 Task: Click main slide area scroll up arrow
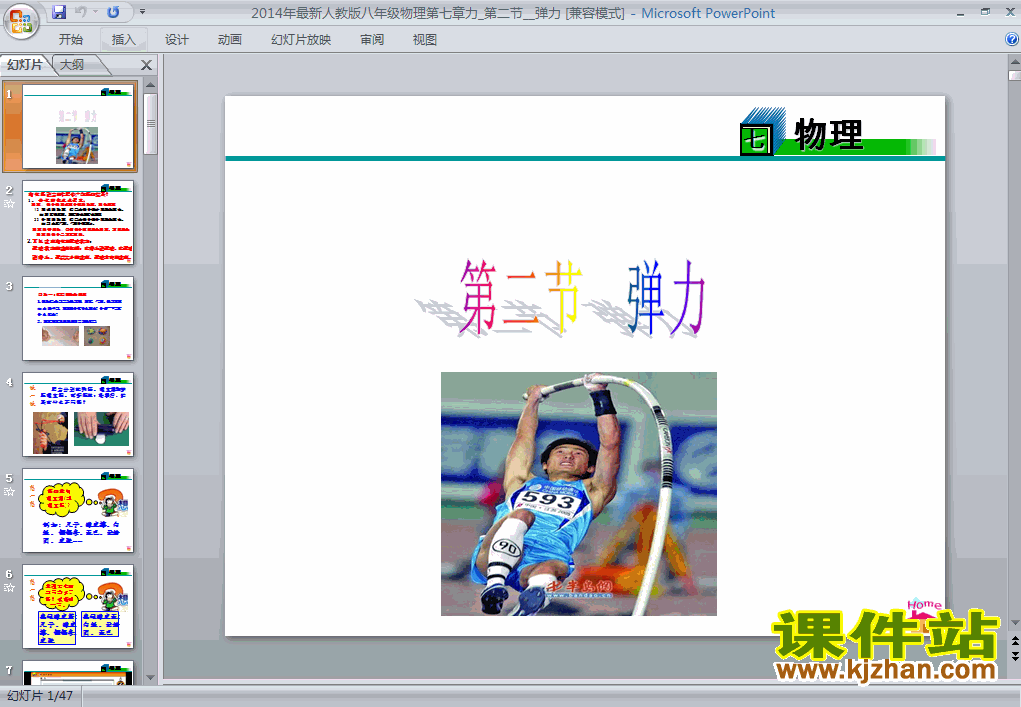coord(1014,62)
